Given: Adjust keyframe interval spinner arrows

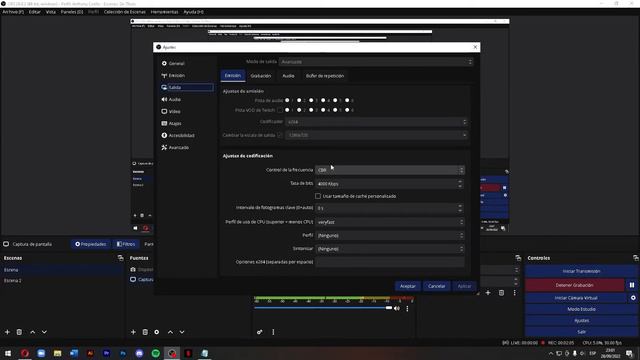Looking at the screenshot, I should pyautogui.click(x=460, y=208).
